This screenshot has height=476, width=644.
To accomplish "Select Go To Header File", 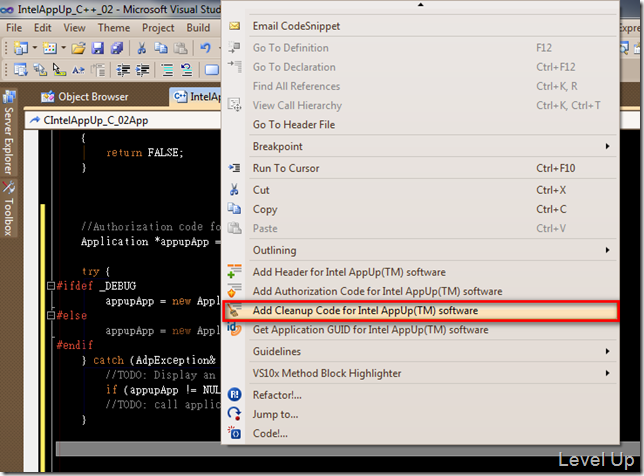I will [x=420, y=124].
